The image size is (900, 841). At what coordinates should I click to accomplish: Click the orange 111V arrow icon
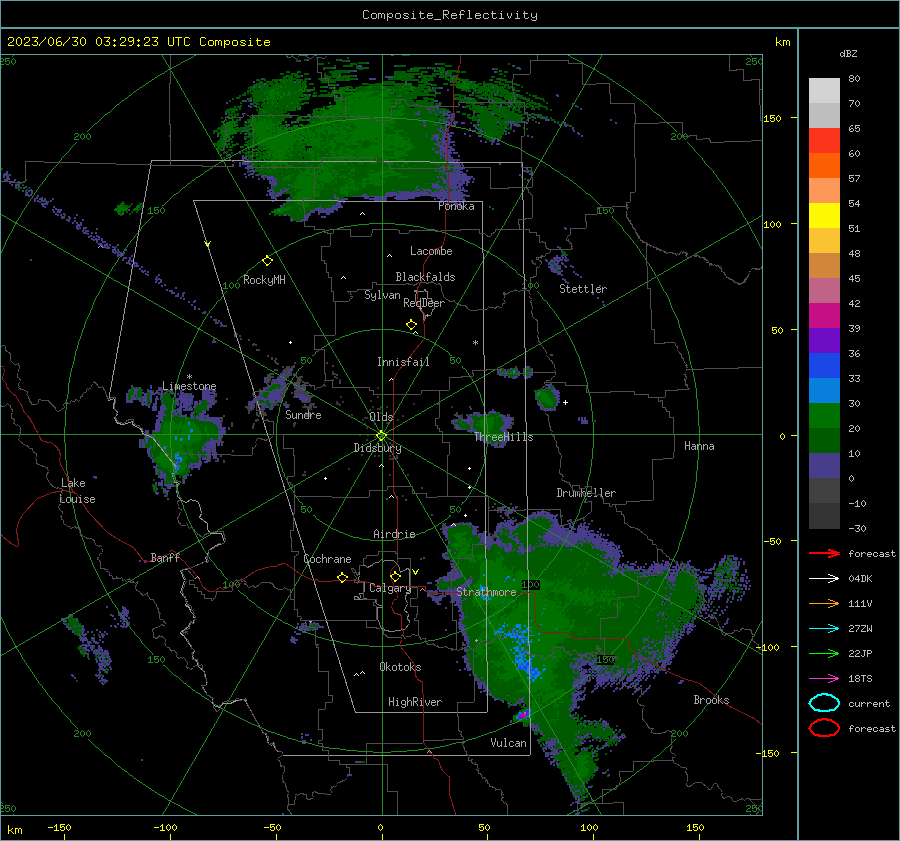[824, 603]
